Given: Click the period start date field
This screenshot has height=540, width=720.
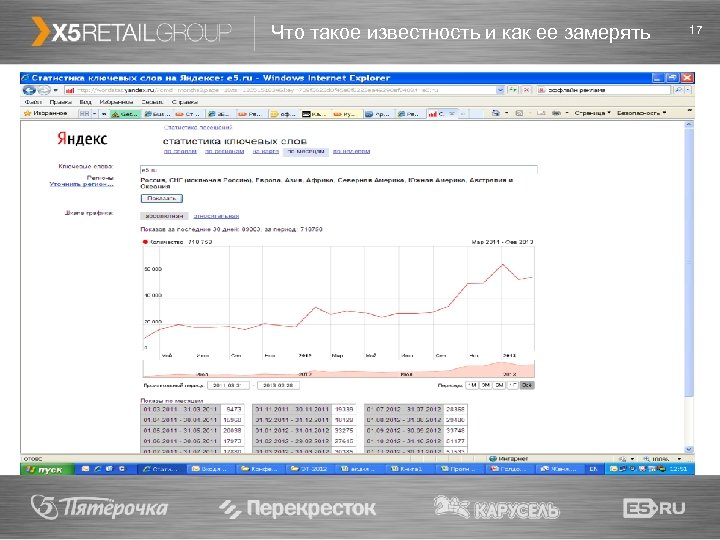Looking at the screenshot, I should pos(228,385).
